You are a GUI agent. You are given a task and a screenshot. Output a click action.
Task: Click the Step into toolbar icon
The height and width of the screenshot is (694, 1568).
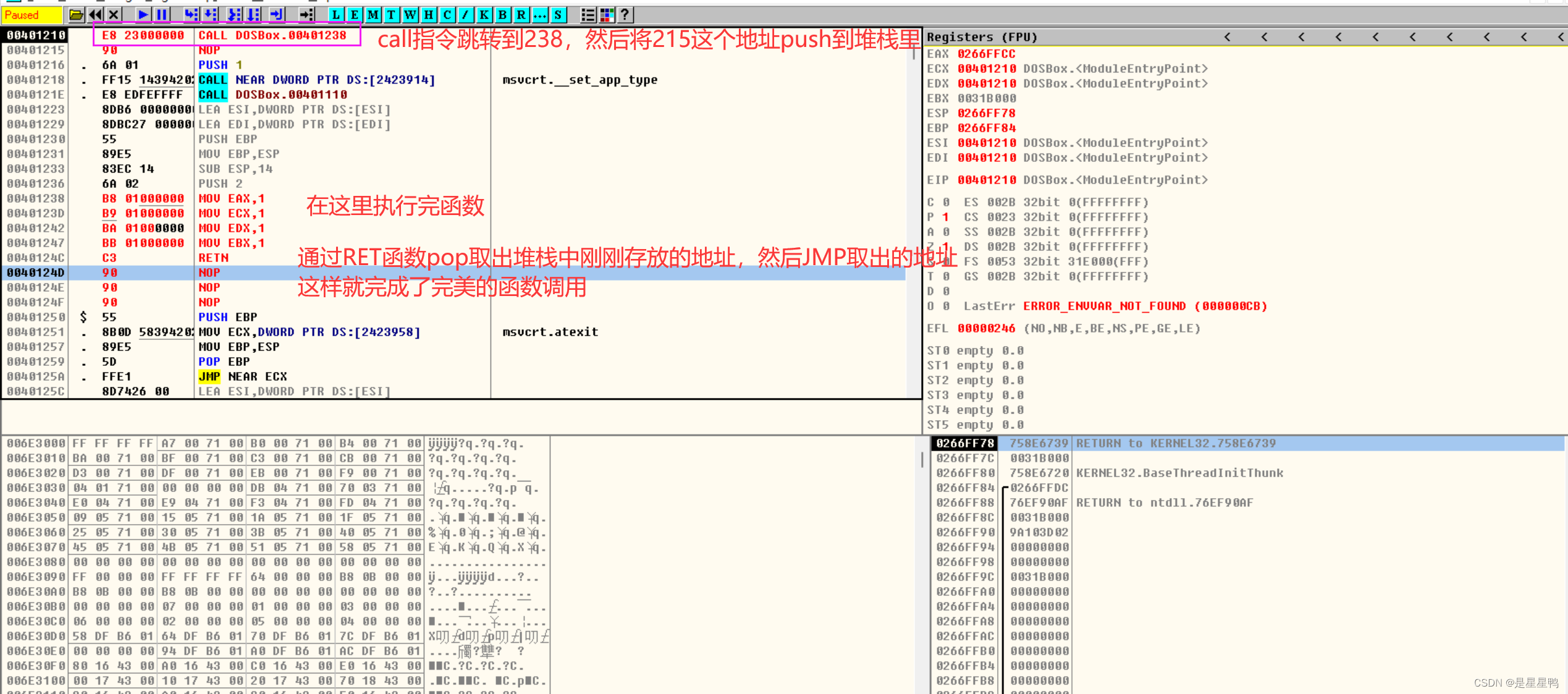[192, 14]
